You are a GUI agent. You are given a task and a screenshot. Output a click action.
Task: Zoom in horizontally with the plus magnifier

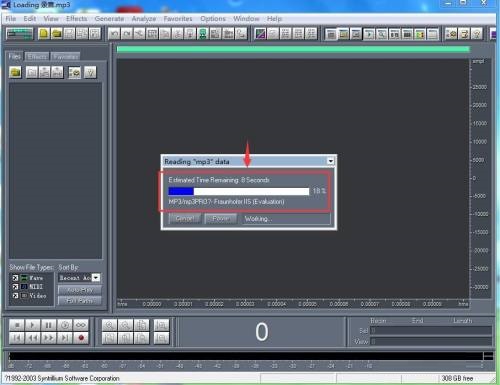(109, 325)
